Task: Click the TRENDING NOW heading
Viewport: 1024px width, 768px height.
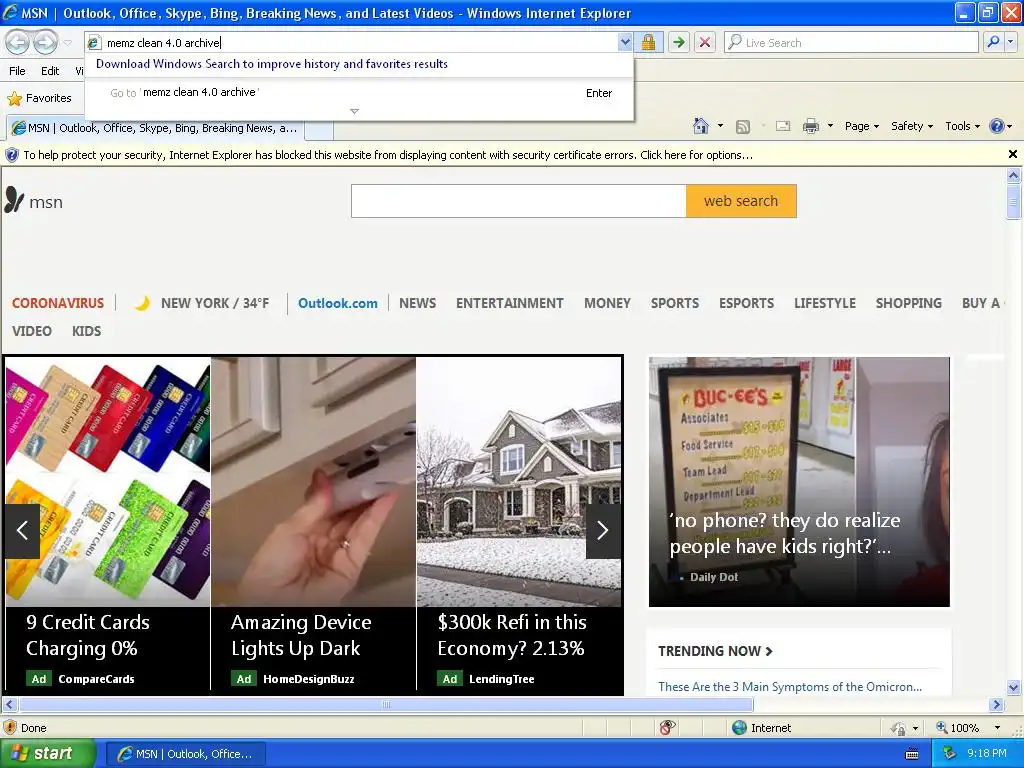Action: click(715, 651)
